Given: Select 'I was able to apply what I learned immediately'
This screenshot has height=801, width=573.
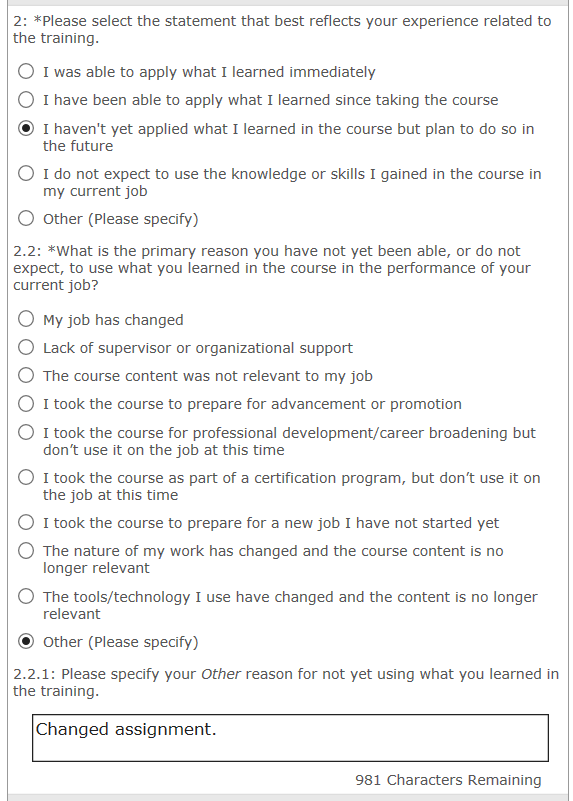Looking at the screenshot, I should click(26, 71).
